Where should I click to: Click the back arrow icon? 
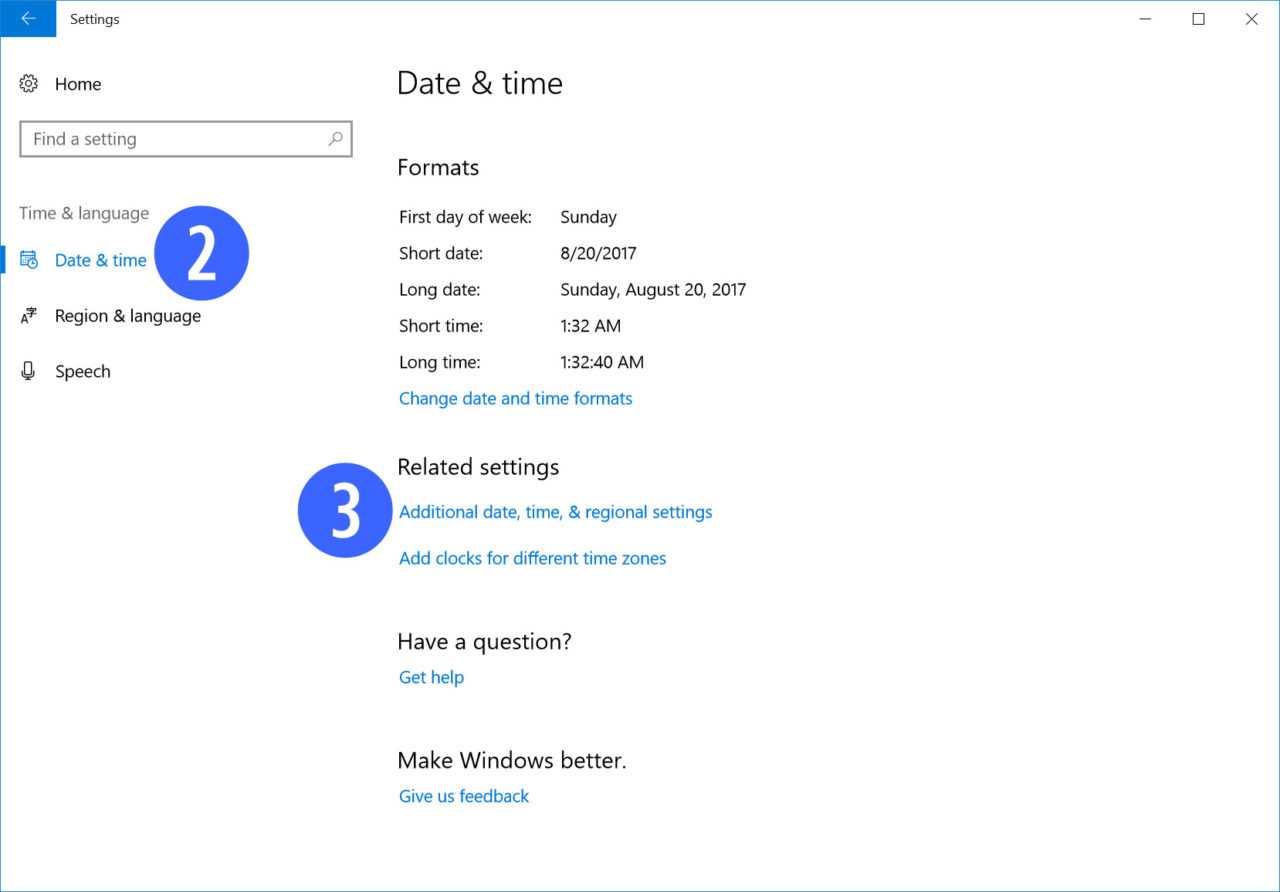27,18
